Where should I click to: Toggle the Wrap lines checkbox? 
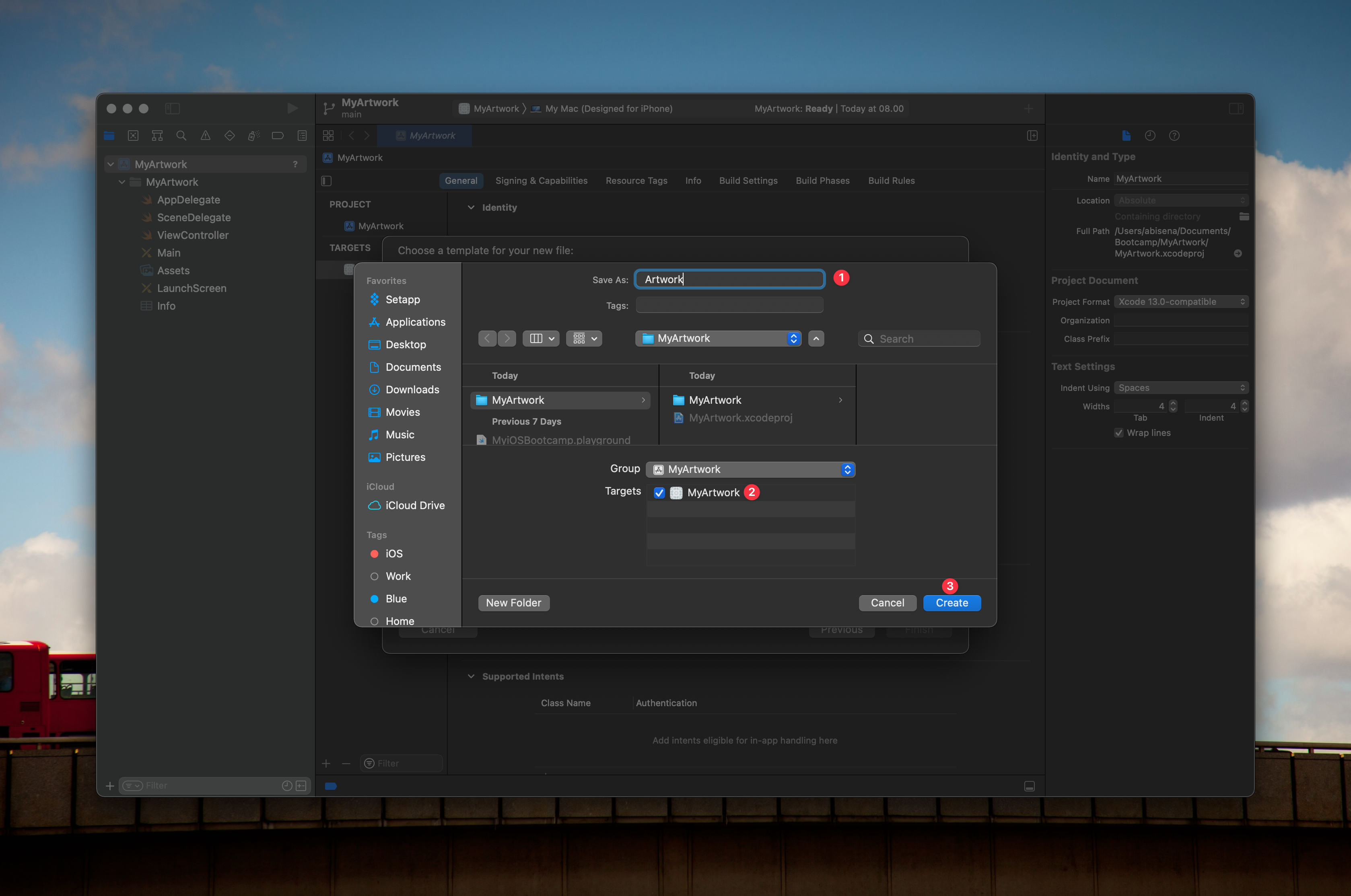coord(1118,433)
